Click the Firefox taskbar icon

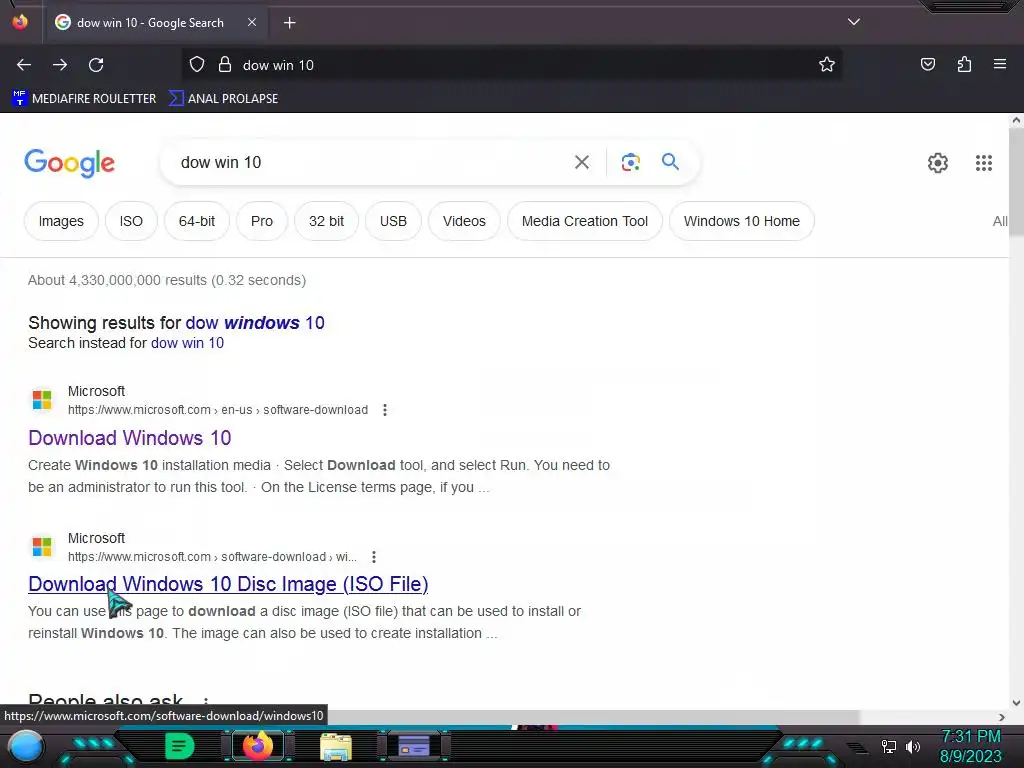pos(257,746)
